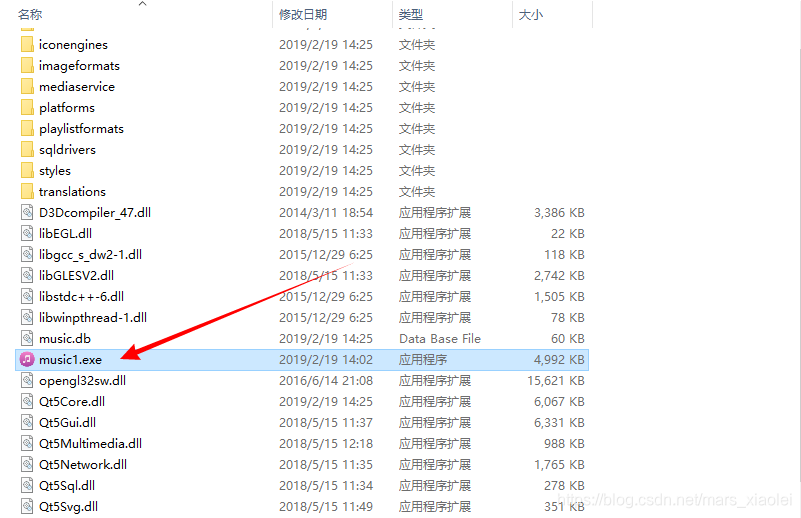This screenshot has height=518, width=801.
Task: Select the file name Qt5Gui.dll
Action: (x=67, y=422)
